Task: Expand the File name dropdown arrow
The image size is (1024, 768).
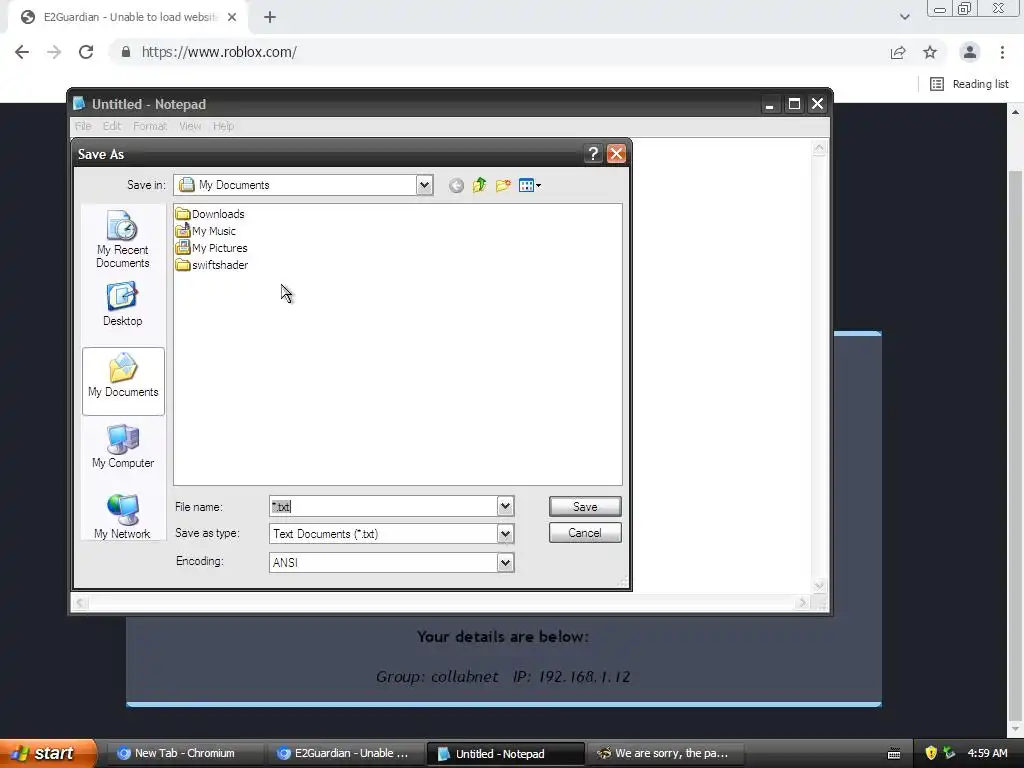Action: [505, 506]
